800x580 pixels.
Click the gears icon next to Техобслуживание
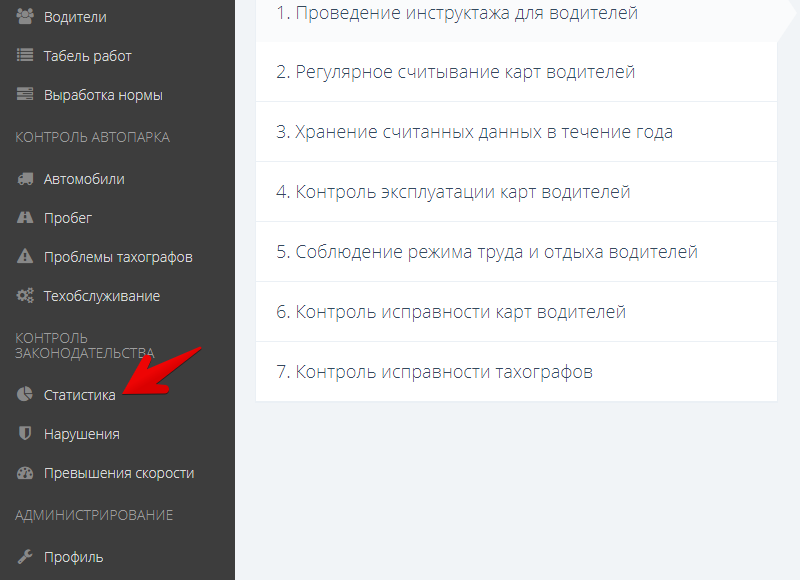click(x=24, y=295)
